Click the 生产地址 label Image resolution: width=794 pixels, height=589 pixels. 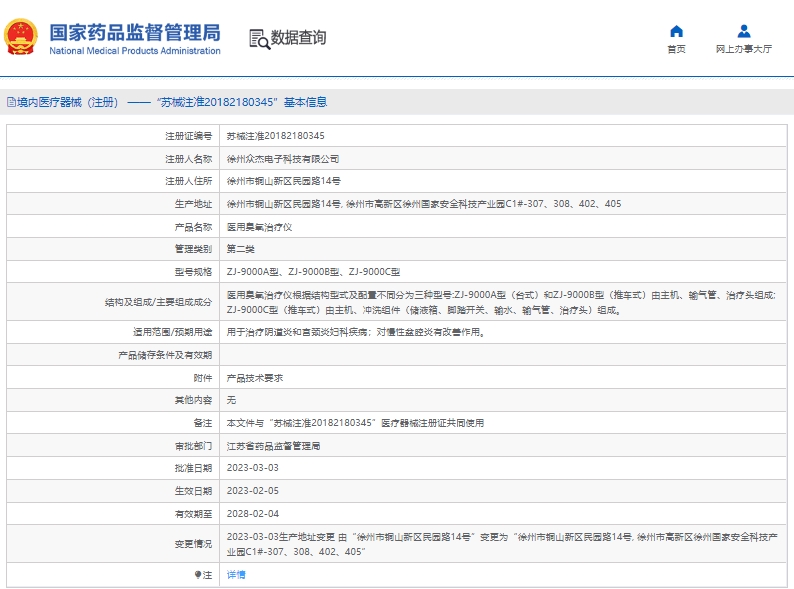pos(193,204)
